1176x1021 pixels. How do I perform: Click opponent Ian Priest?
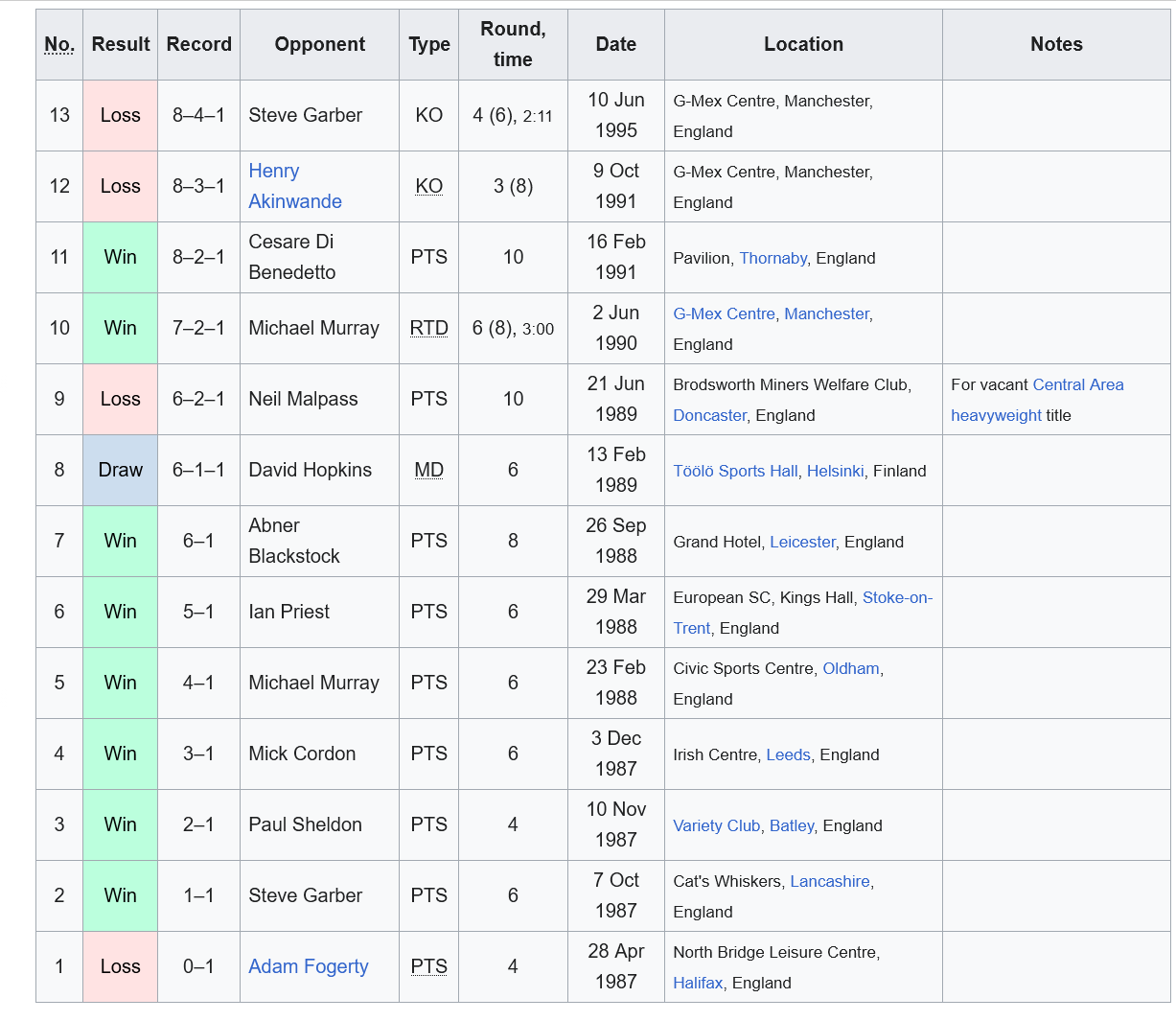pyautogui.click(x=288, y=612)
